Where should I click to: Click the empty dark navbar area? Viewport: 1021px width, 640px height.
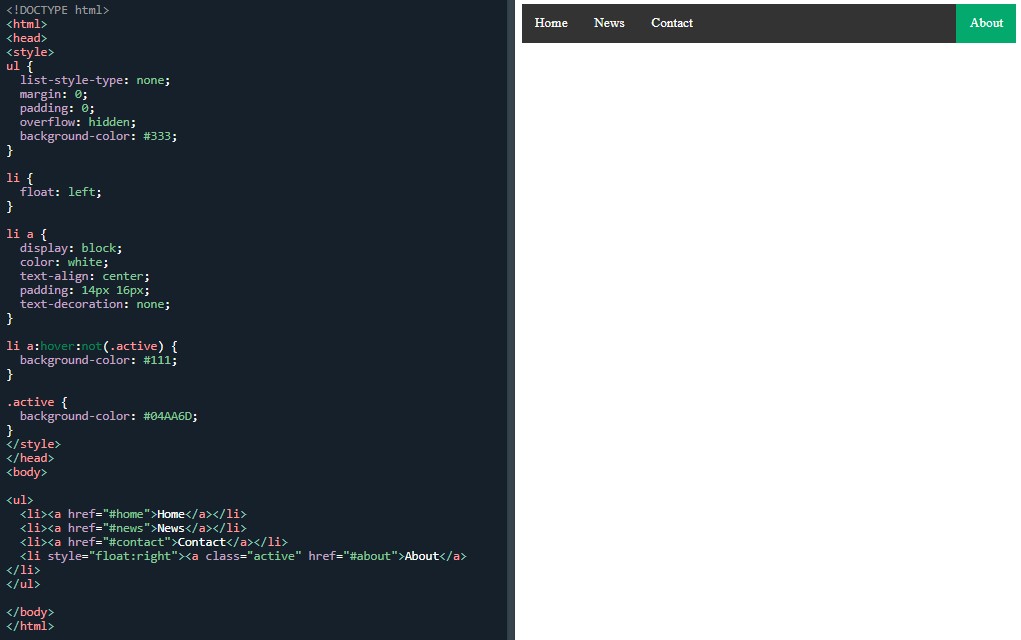820,23
